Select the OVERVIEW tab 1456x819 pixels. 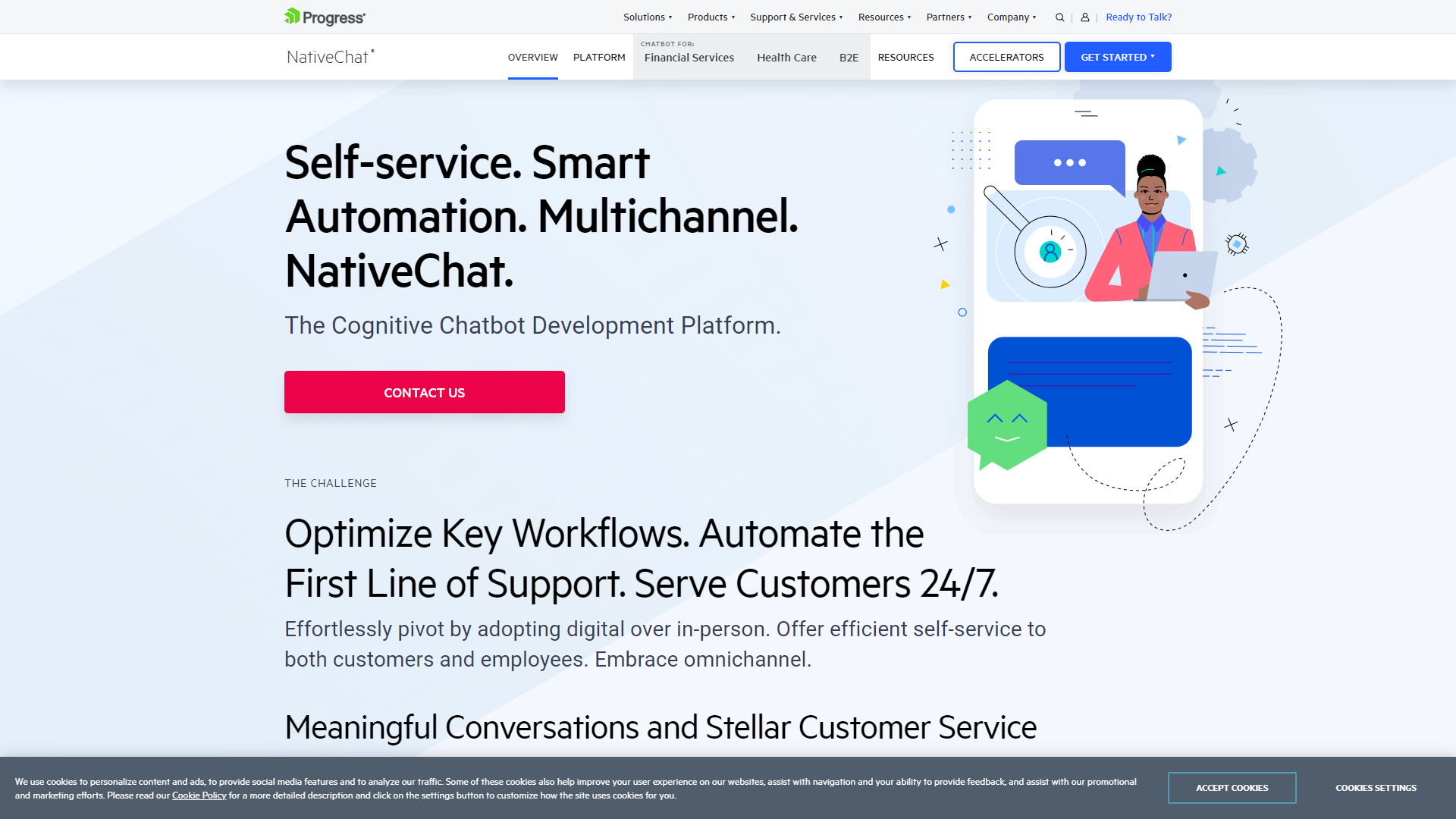[533, 57]
